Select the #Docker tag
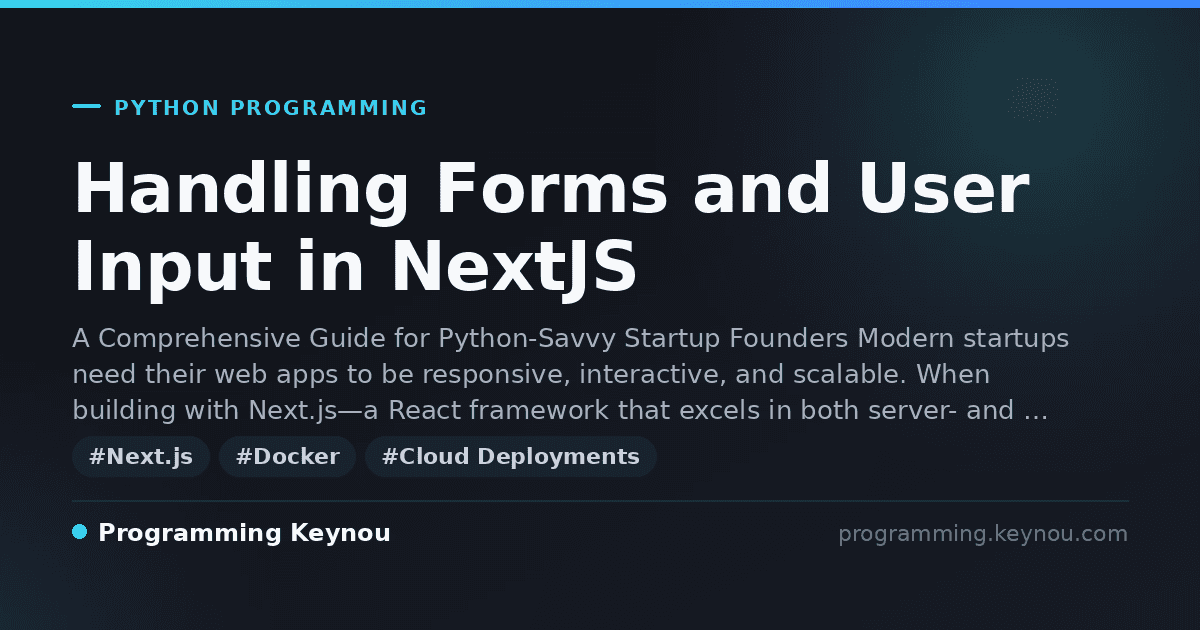 tap(288, 457)
